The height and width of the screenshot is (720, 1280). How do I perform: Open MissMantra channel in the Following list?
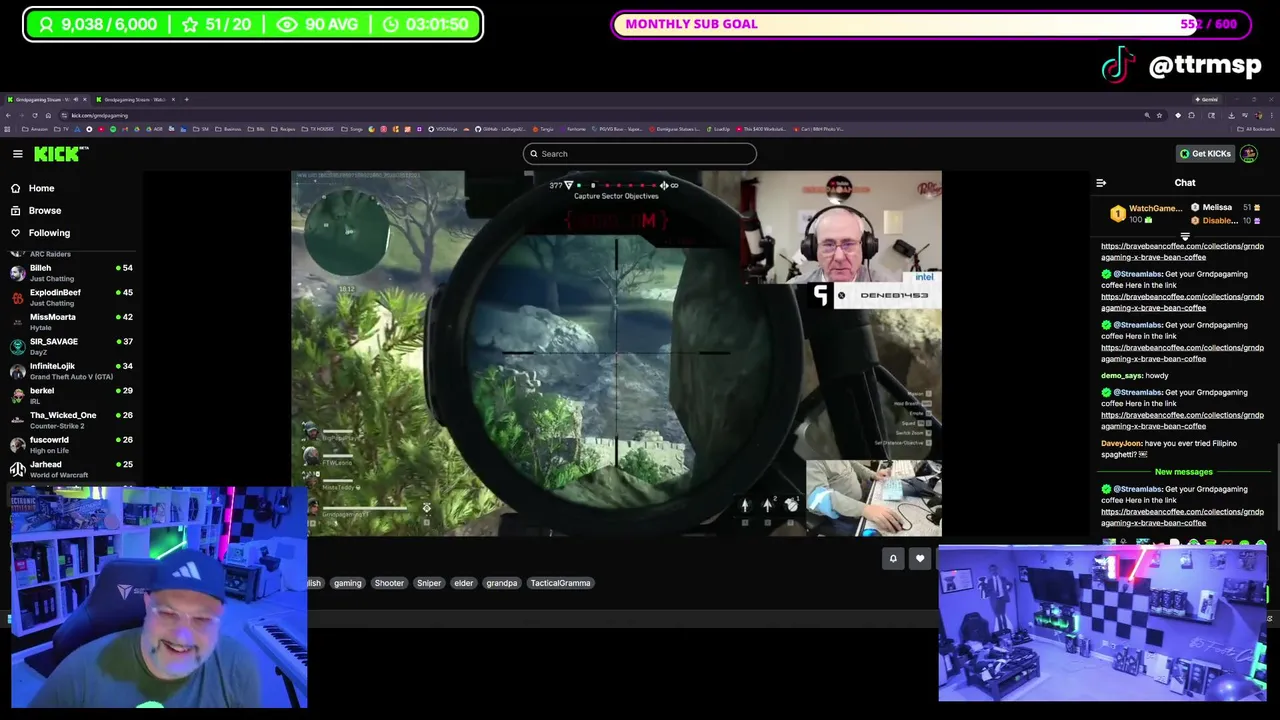click(70, 322)
